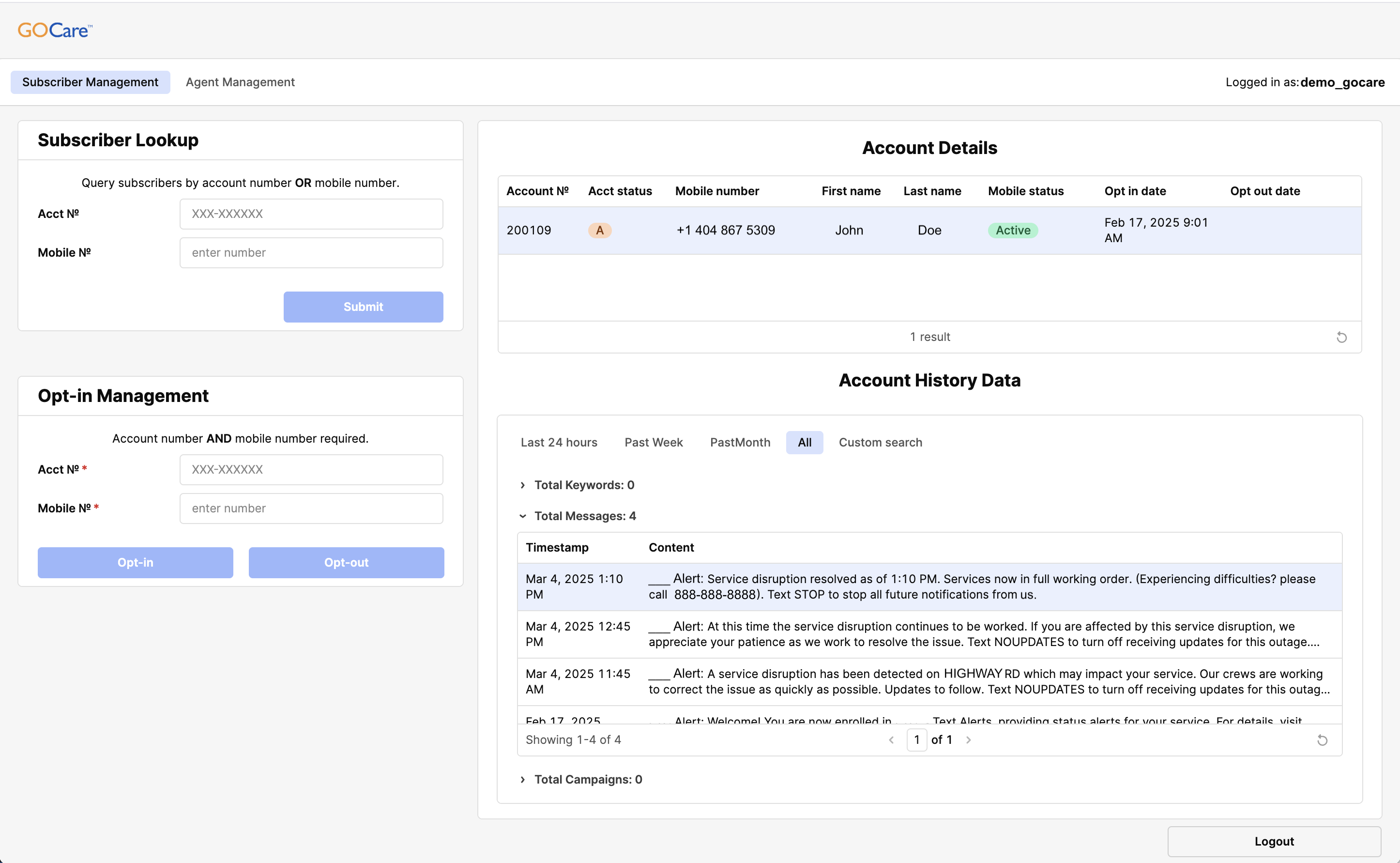This screenshot has height=863, width=1400.
Task: Click Opt in date column header
Action: click(x=1135, y=191)
